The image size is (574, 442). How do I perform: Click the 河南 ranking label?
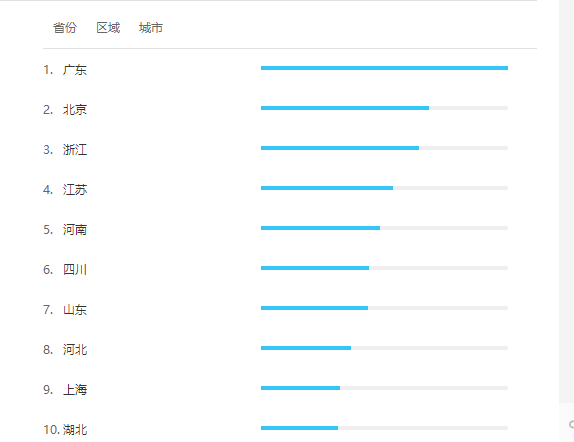(75, 230)
